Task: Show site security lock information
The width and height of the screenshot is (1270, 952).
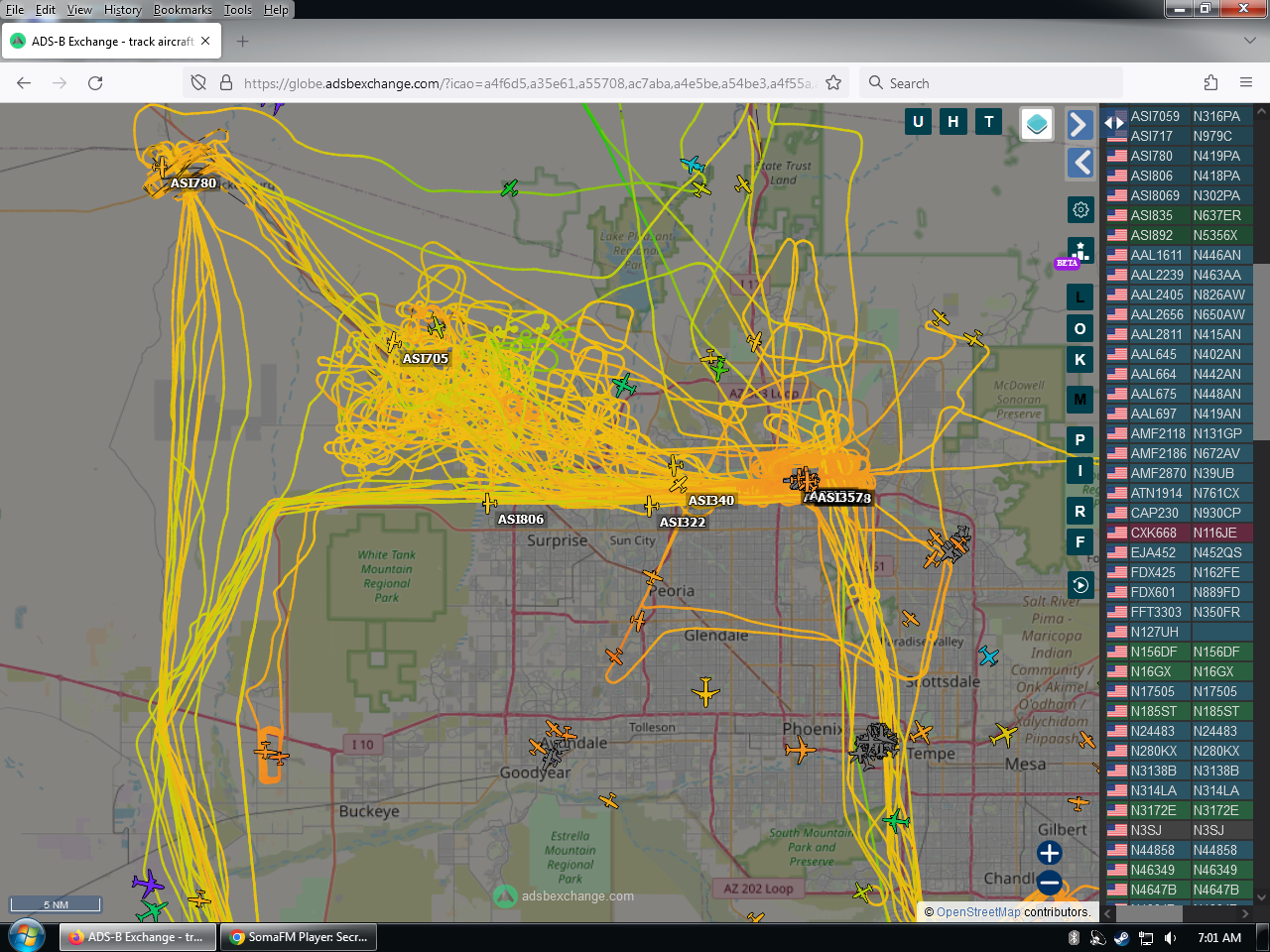Action: 226,83
